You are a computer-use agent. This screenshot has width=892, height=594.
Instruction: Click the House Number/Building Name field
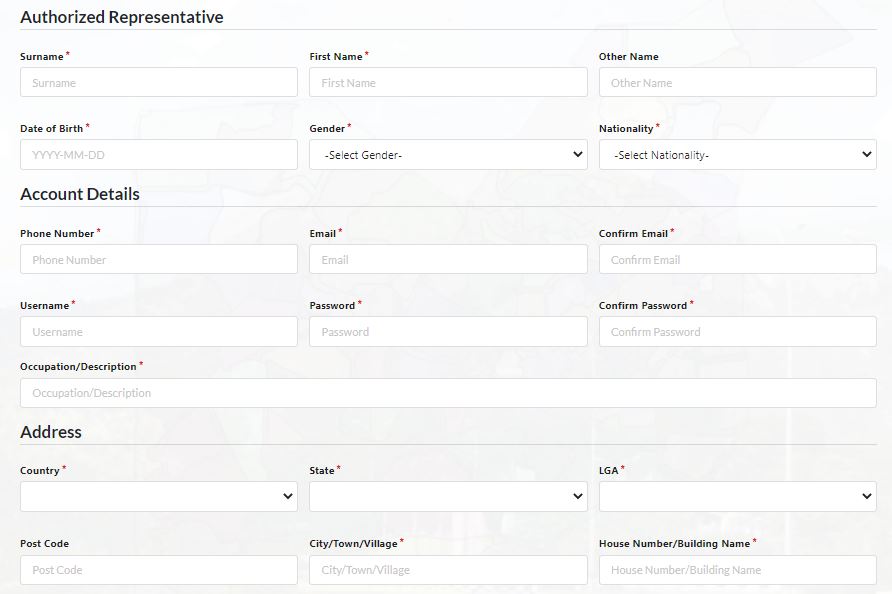[x=737, y=570]
